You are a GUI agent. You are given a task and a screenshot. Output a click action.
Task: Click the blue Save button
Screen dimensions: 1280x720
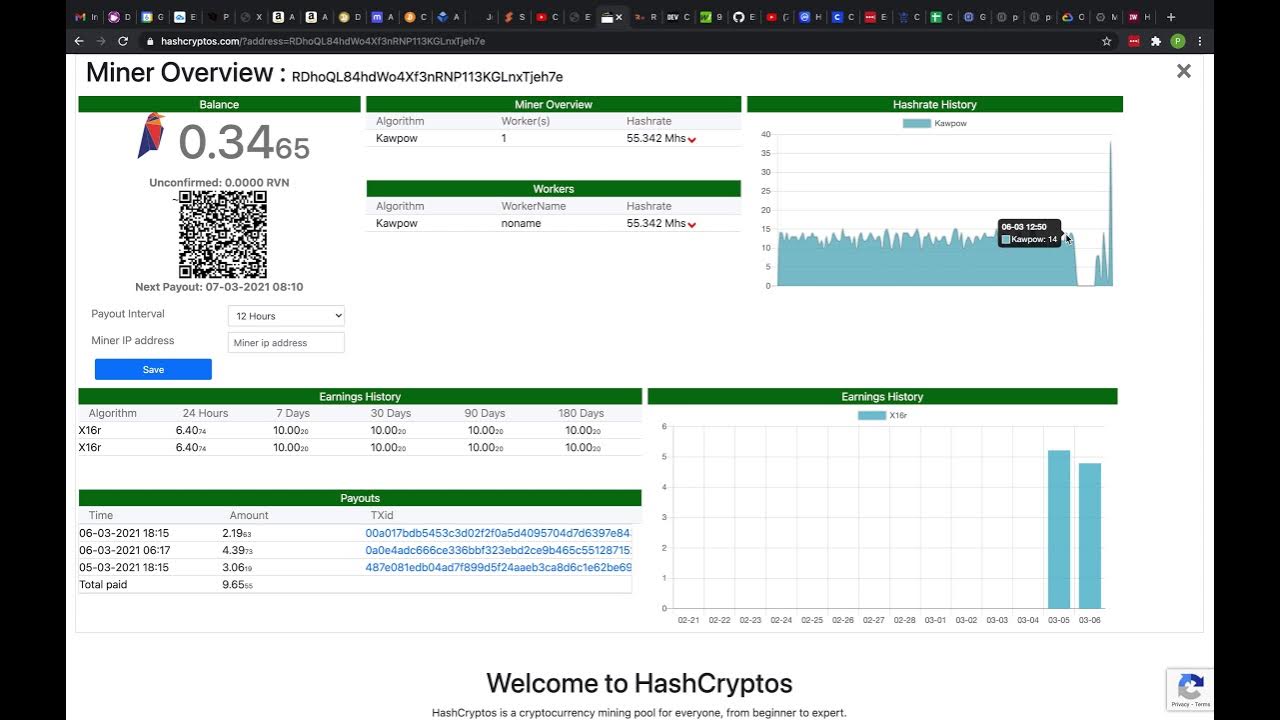pos(153,370)
